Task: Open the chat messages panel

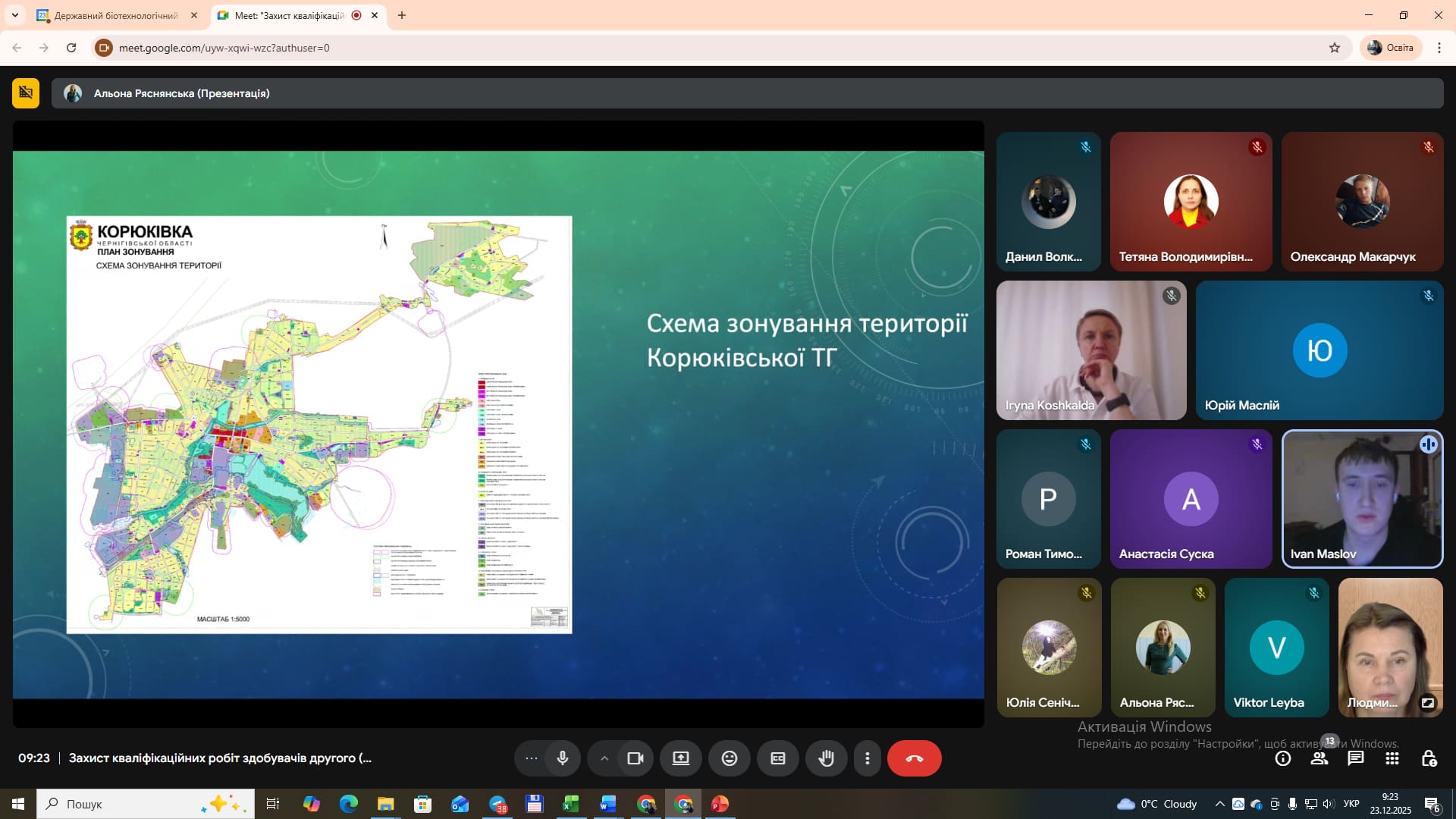Action: point(1356,758)
